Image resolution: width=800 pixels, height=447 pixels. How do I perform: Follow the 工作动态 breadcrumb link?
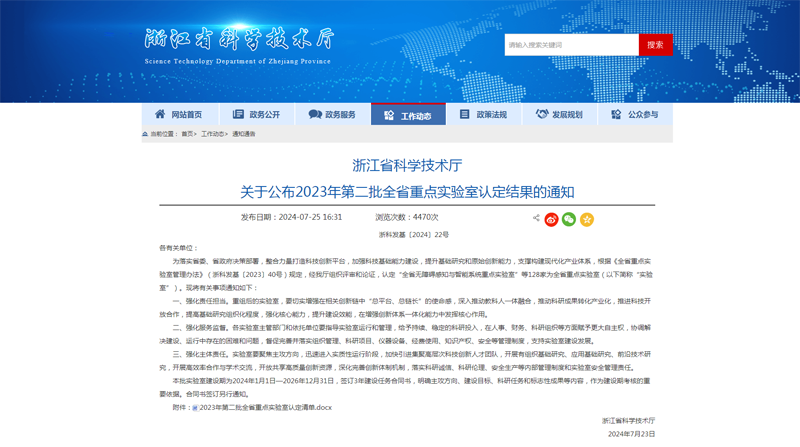coord(212,134)
